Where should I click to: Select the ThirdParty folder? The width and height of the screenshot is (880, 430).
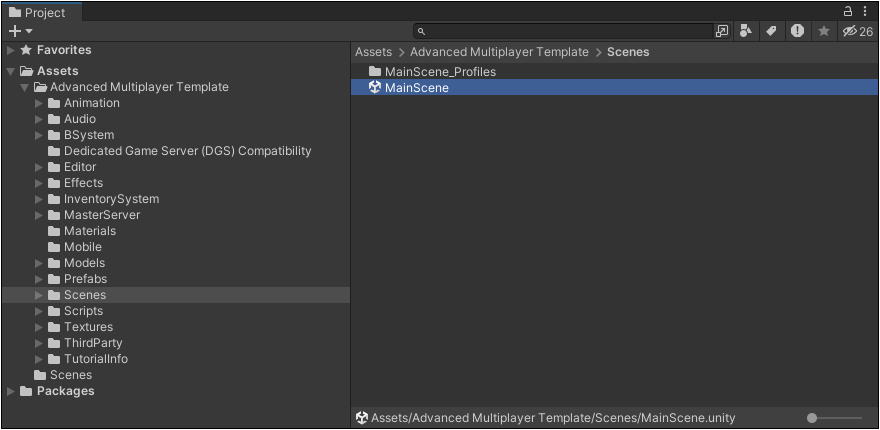click(176, 343)
